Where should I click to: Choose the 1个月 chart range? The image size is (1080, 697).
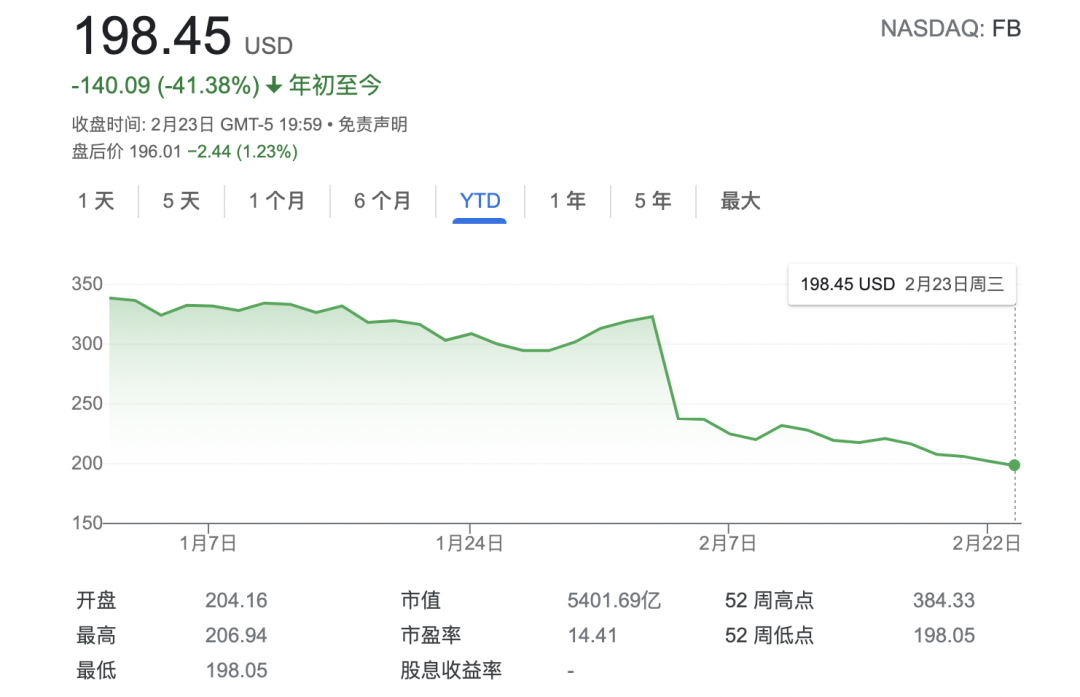[277, 201]
